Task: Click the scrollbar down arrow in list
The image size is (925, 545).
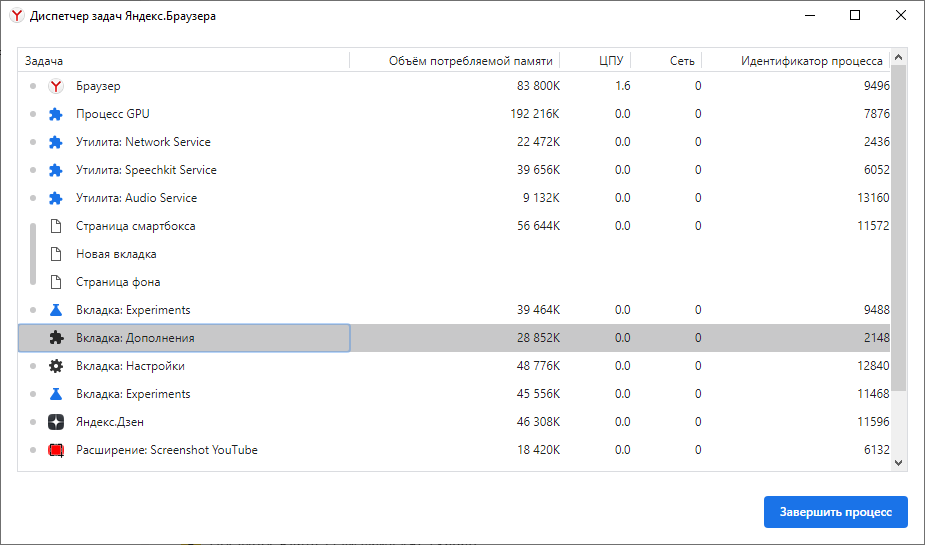Action: coord(898,463)
